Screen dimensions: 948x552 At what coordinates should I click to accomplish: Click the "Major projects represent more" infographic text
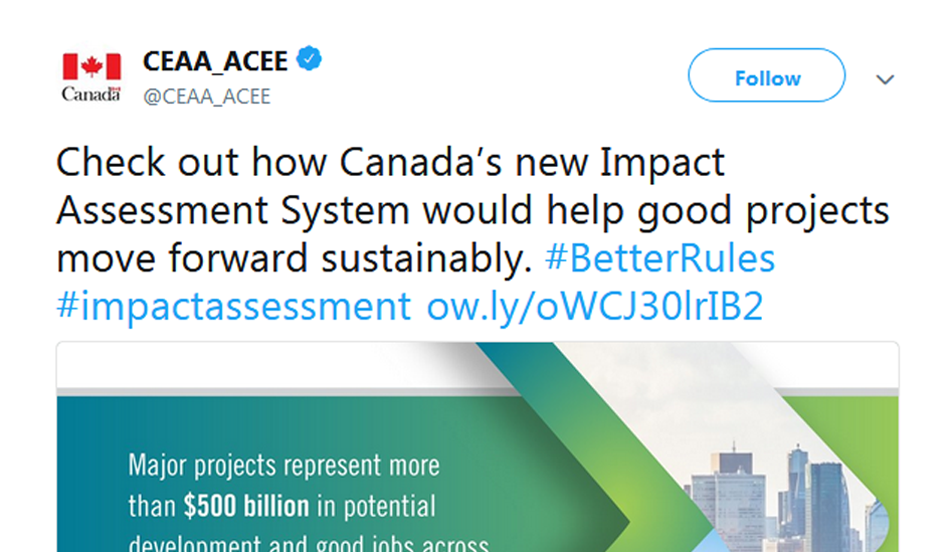[x=284, y=466]
